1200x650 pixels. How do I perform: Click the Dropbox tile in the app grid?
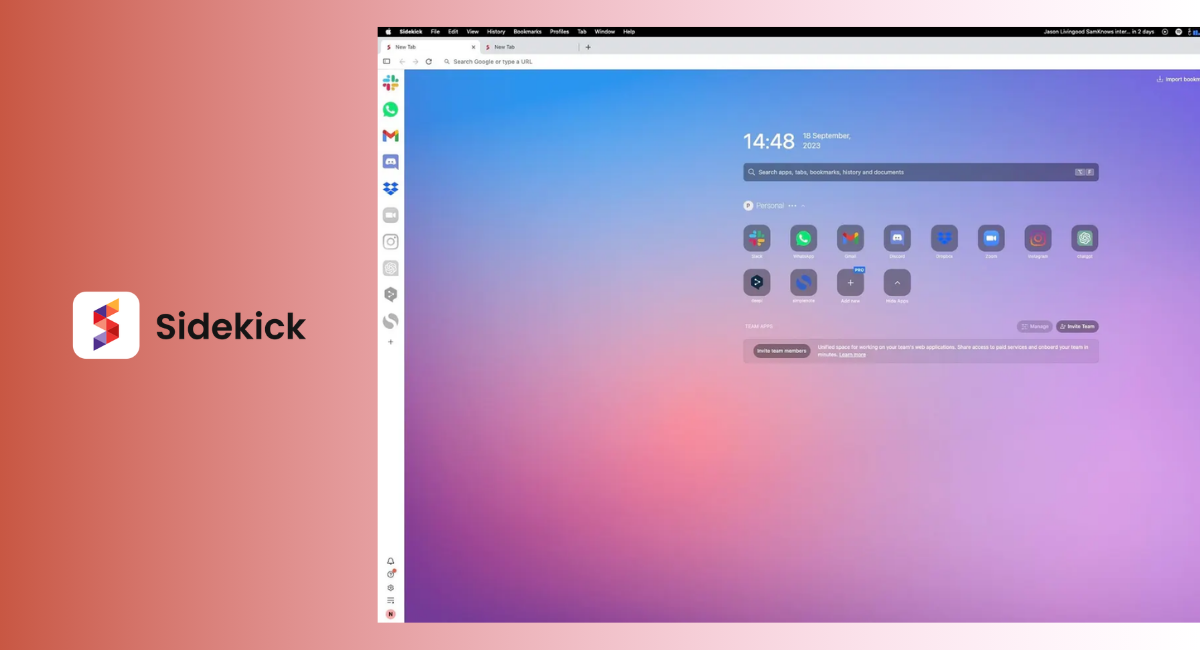coord(944,238)
